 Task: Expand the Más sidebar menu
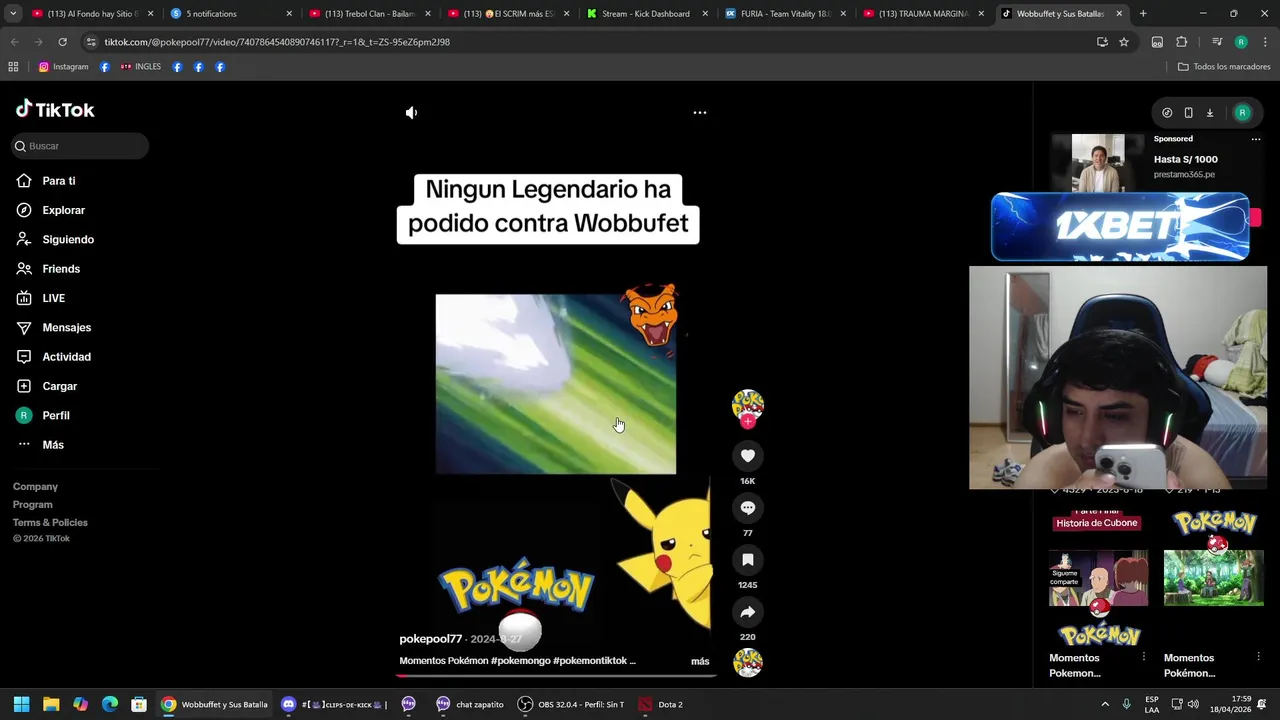53,445
